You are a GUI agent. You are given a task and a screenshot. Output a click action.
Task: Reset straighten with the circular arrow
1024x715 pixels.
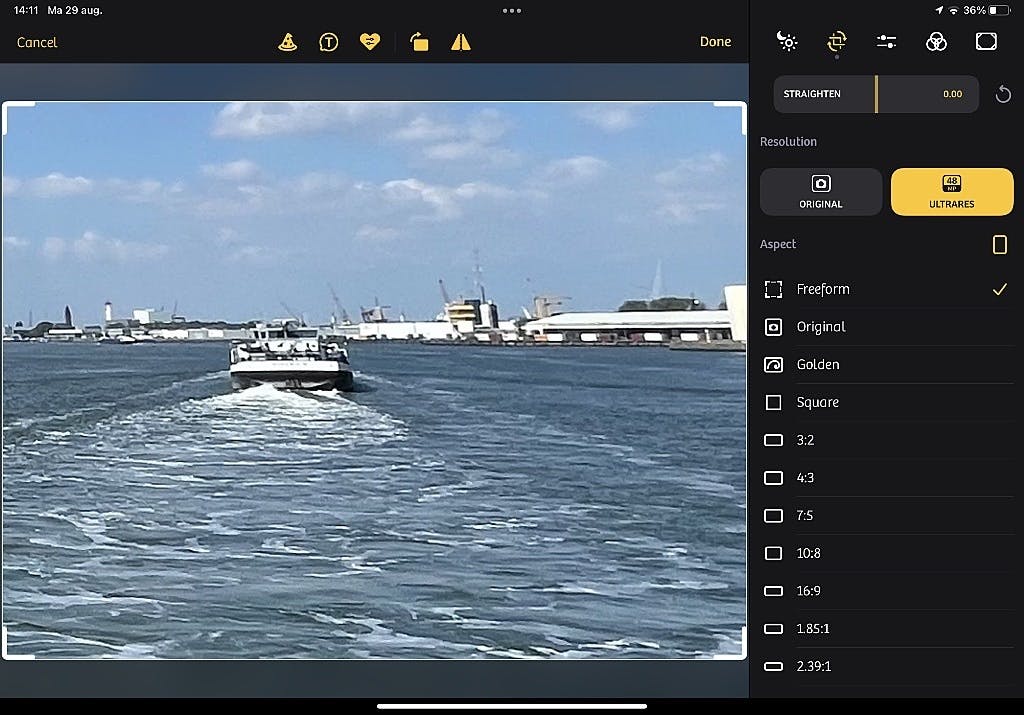pos(1003,95)
